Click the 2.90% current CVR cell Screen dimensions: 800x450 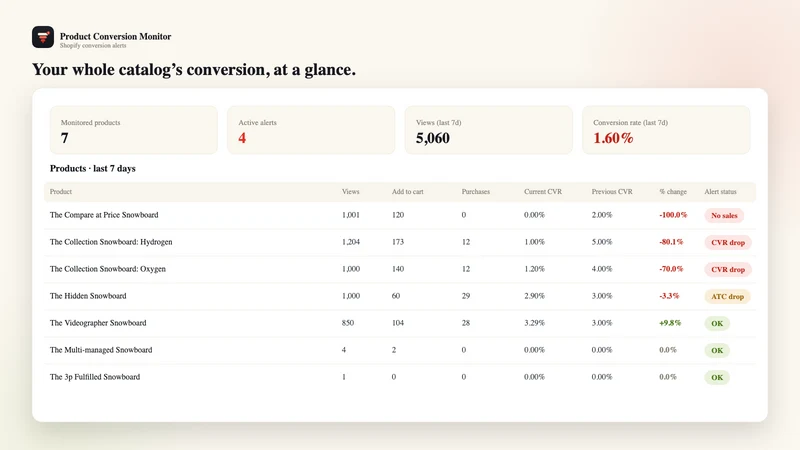pyautogui.click(x=534, y=296)
